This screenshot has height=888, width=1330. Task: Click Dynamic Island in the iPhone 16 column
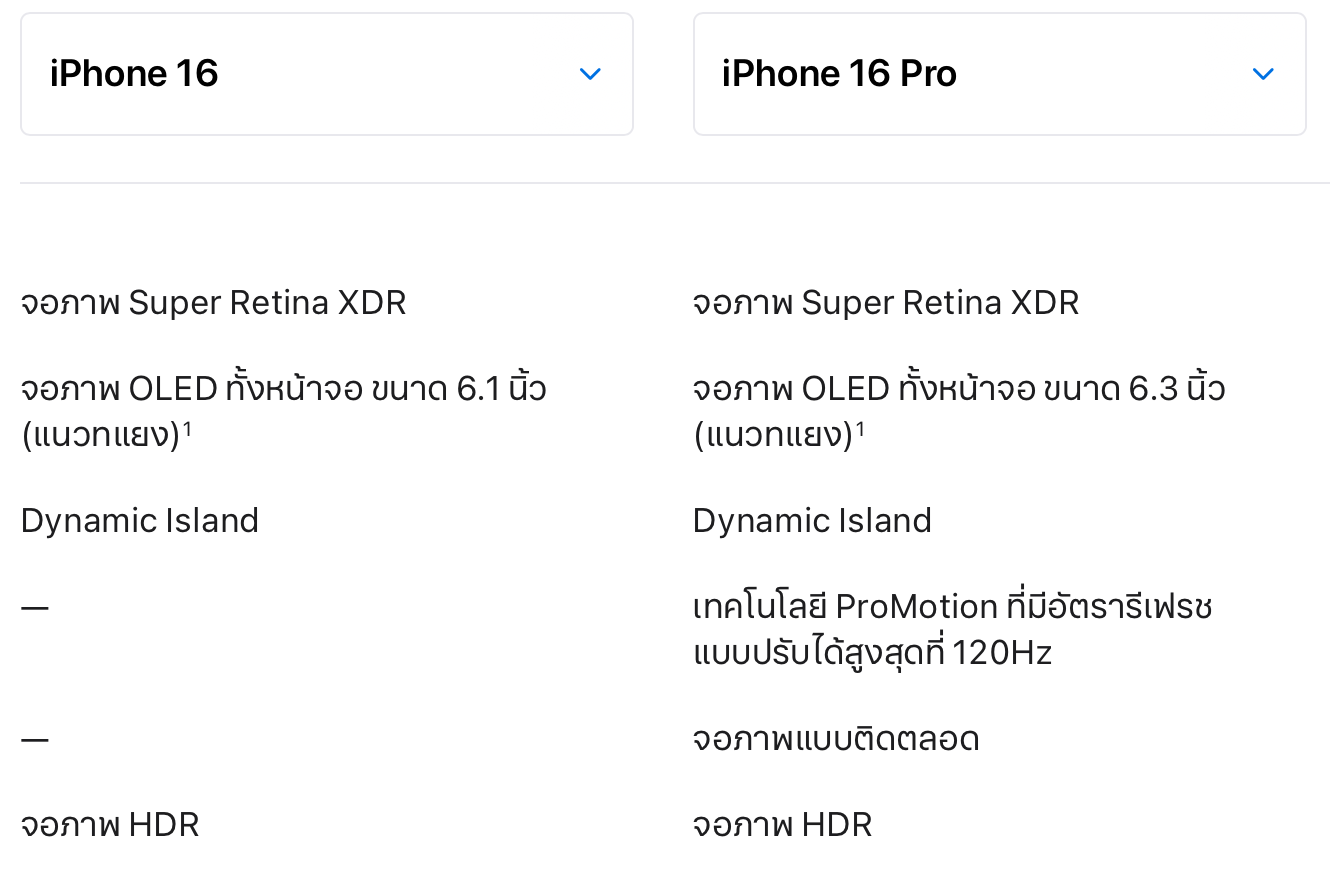140,521
